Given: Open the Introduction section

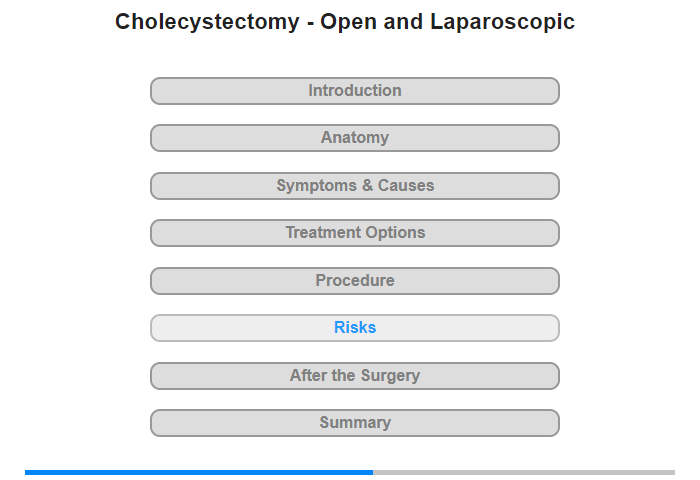Looking at the screenshot, I should [355, 91].
